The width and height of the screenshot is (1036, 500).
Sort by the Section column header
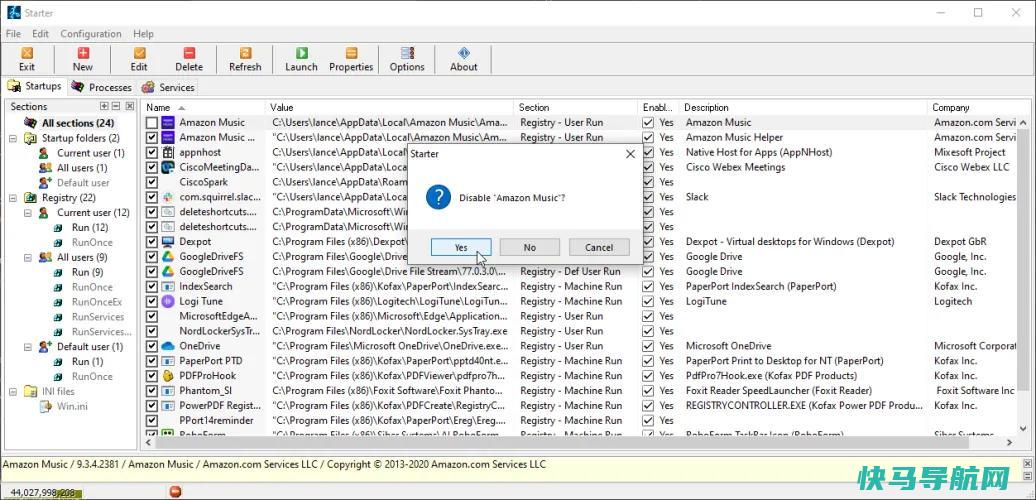click(576, 107)
